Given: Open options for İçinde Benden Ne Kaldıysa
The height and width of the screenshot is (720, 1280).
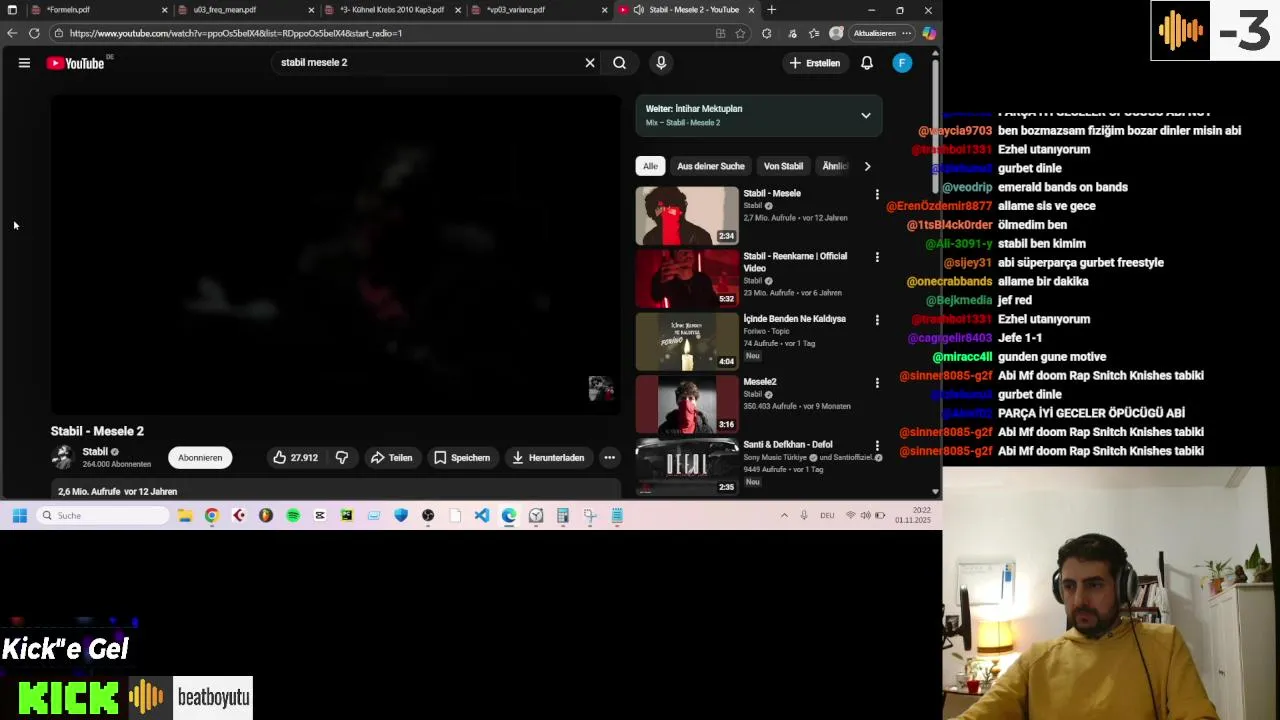Looking at the screenshot, I should click(x=877, y=320).
